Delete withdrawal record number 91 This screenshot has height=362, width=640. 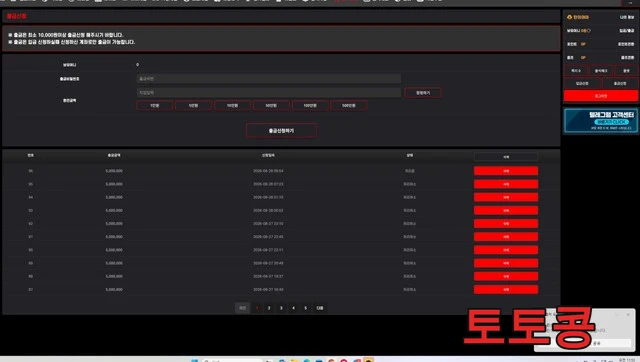click(x=506, y=237)
